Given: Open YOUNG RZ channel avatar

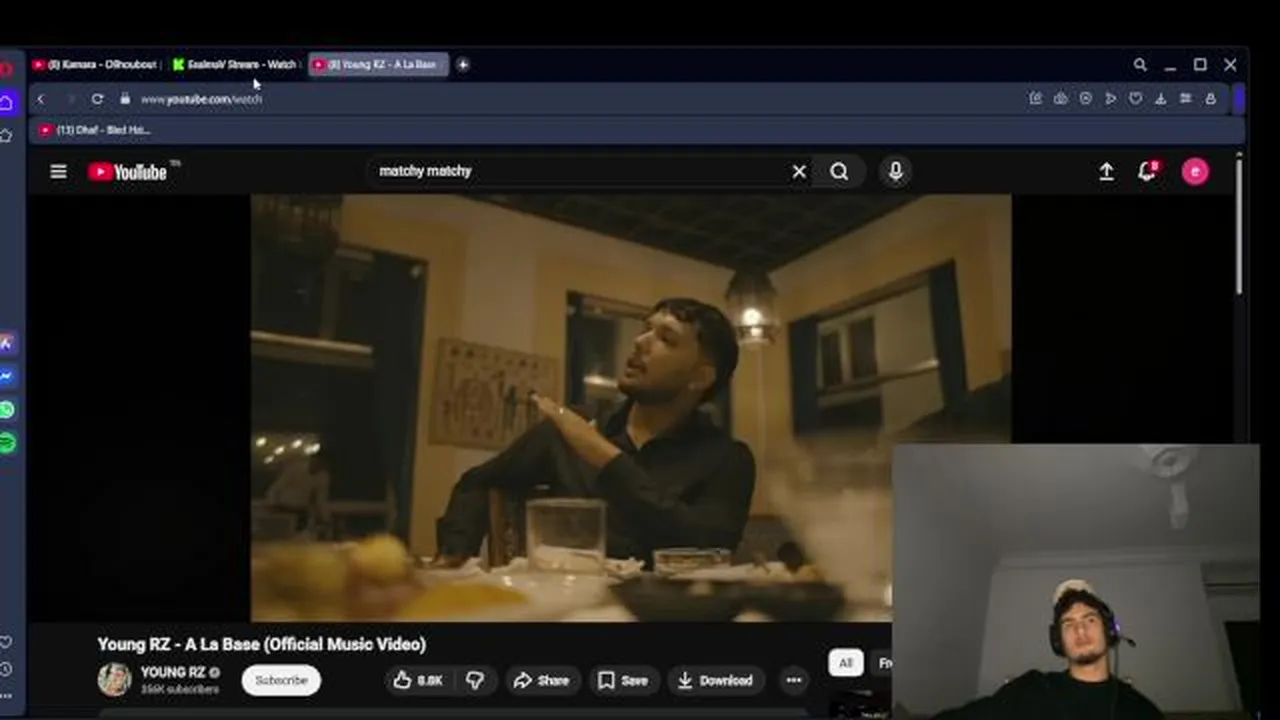Looking at the screenshot, I should (114, 680).
